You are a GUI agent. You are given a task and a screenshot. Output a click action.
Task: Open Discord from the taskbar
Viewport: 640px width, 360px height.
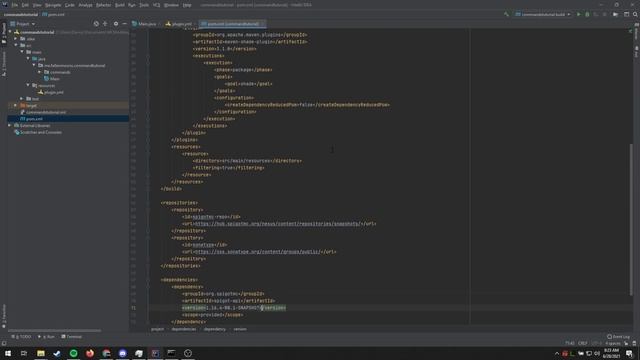coord(122,353)
